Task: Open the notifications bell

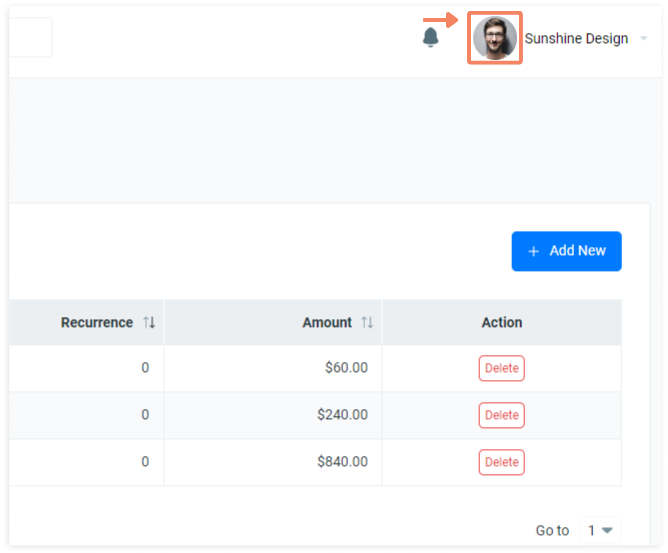Action: pos(430,37)
